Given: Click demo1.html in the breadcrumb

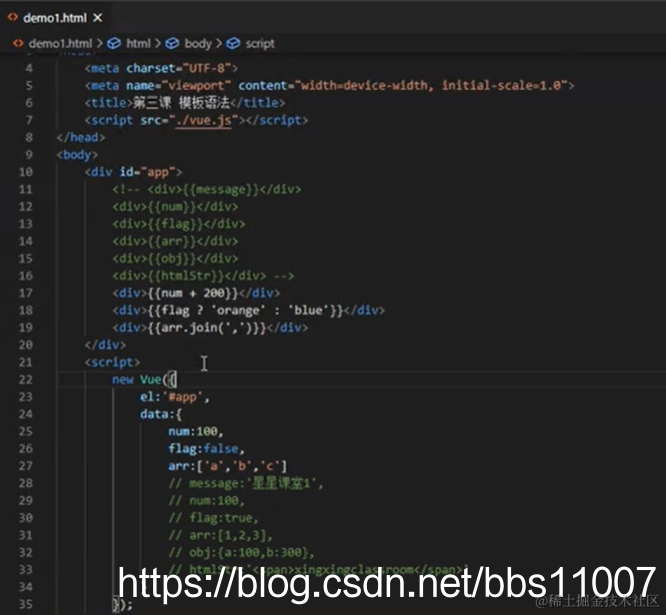Looking at the screenshot, I should pyautogui.click(x=60, y=43).
